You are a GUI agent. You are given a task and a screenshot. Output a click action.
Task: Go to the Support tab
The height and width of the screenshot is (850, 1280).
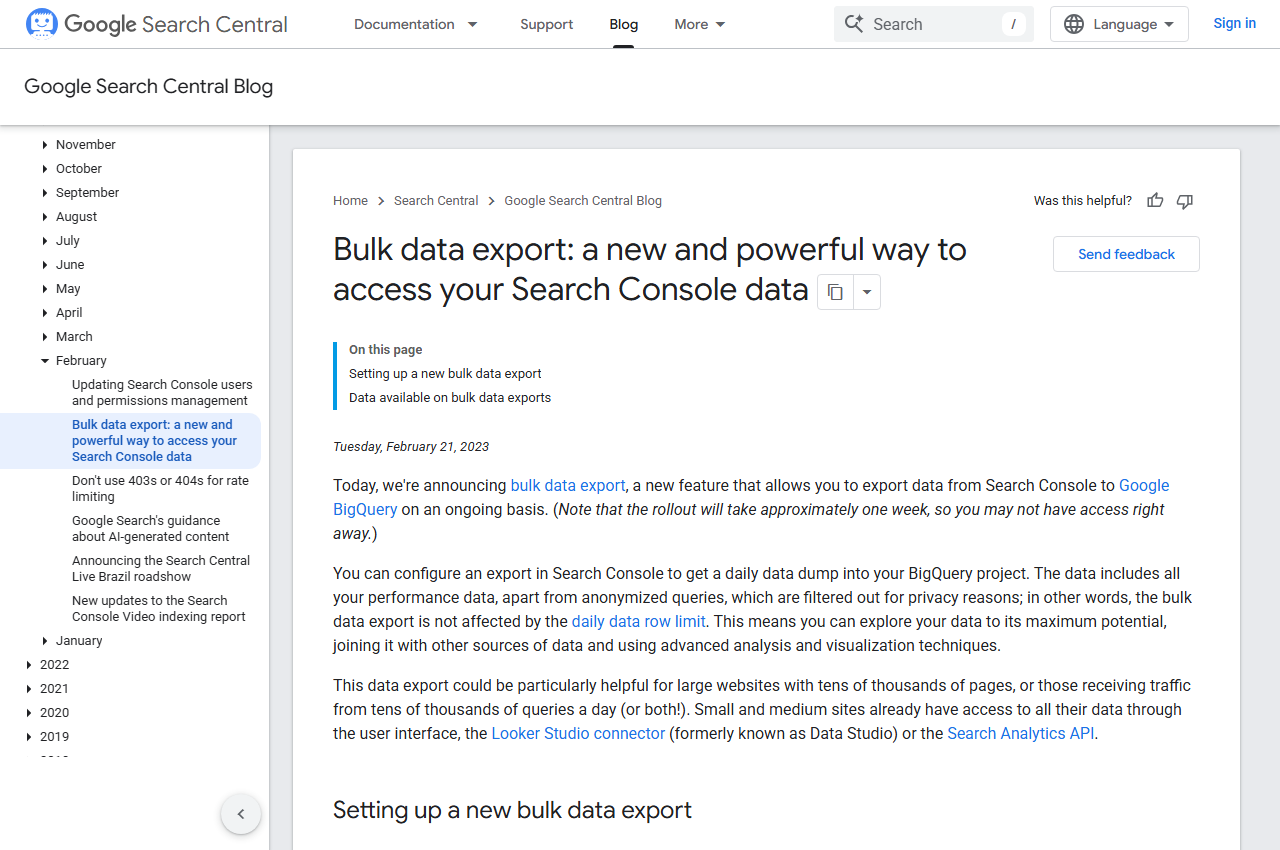click(547, 24)
